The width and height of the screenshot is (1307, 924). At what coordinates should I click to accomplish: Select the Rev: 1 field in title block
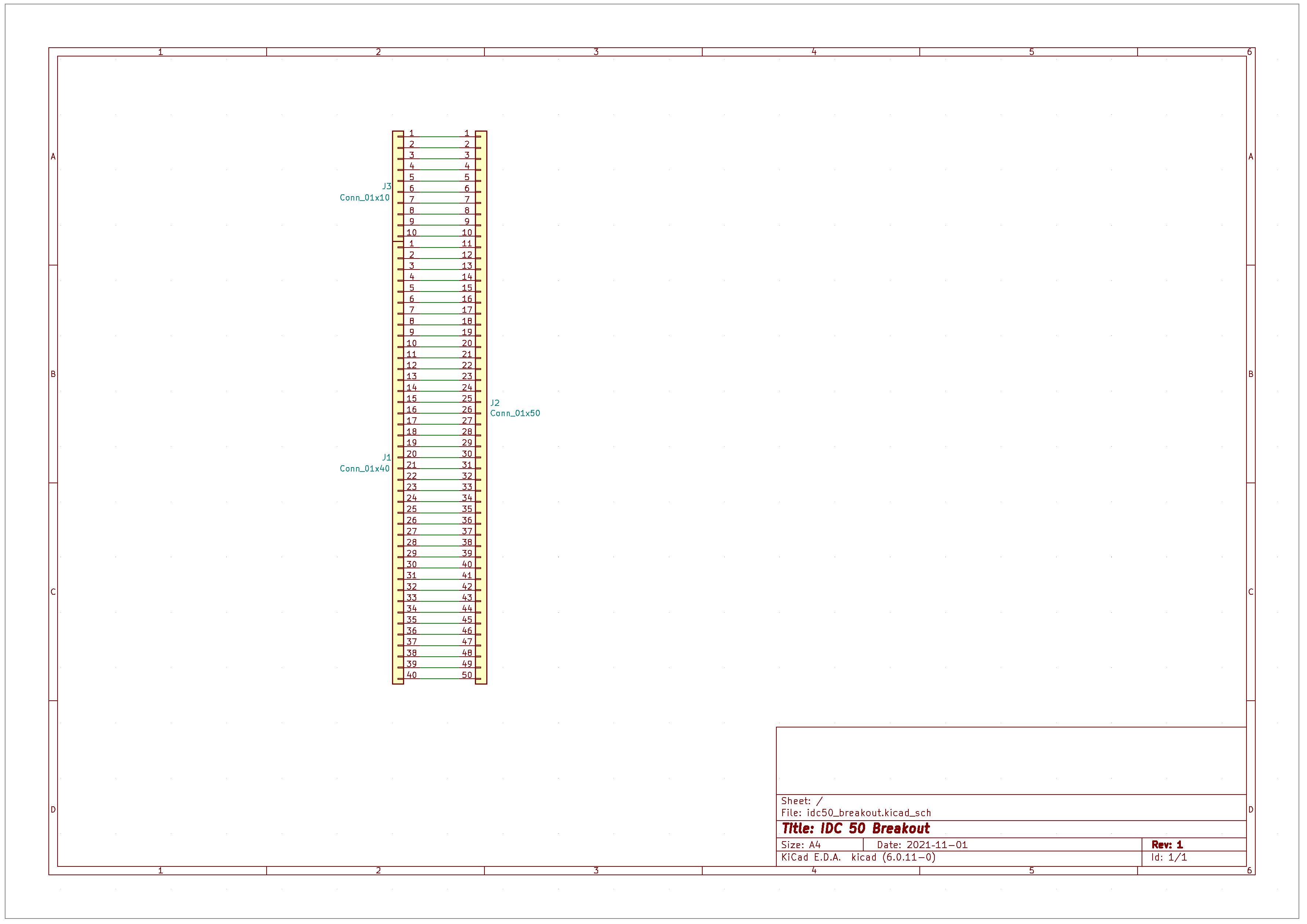click(x=1167, y=845)
